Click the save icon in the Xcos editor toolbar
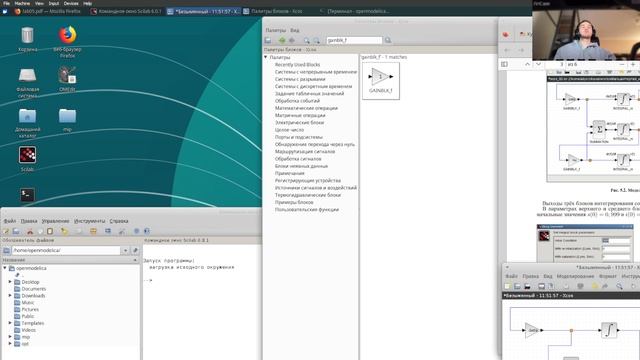Image resolution: width=640 pixels, height=360 pixels. point(527,286)
